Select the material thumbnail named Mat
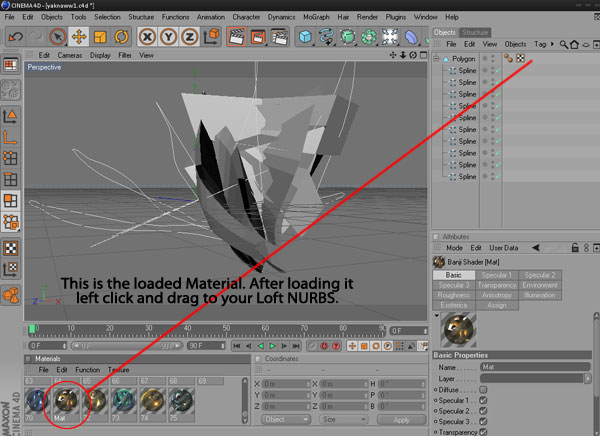This screenshot has width=600, height=436. point(66,401)
